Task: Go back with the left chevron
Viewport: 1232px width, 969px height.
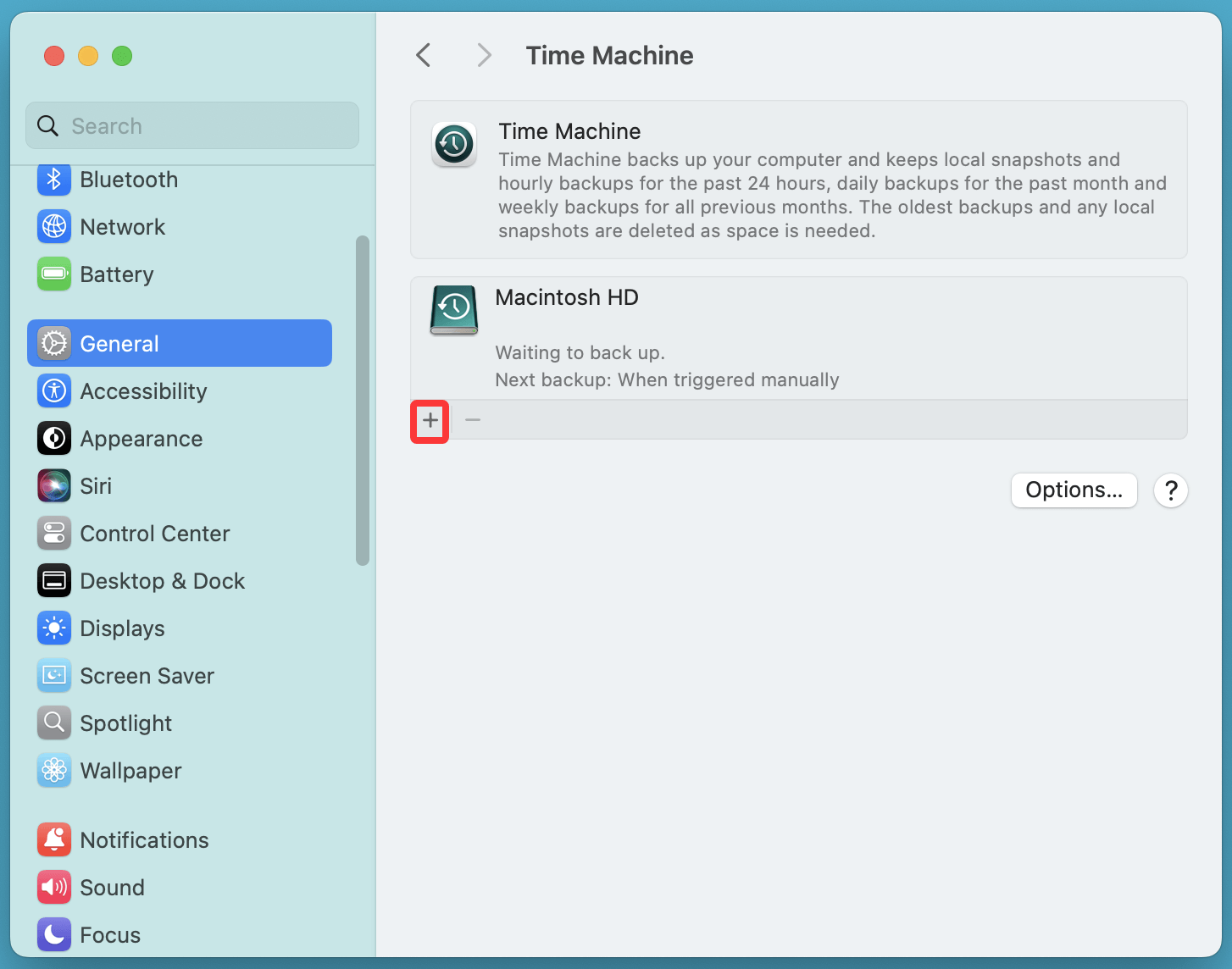Action: (x=424, y=56)
